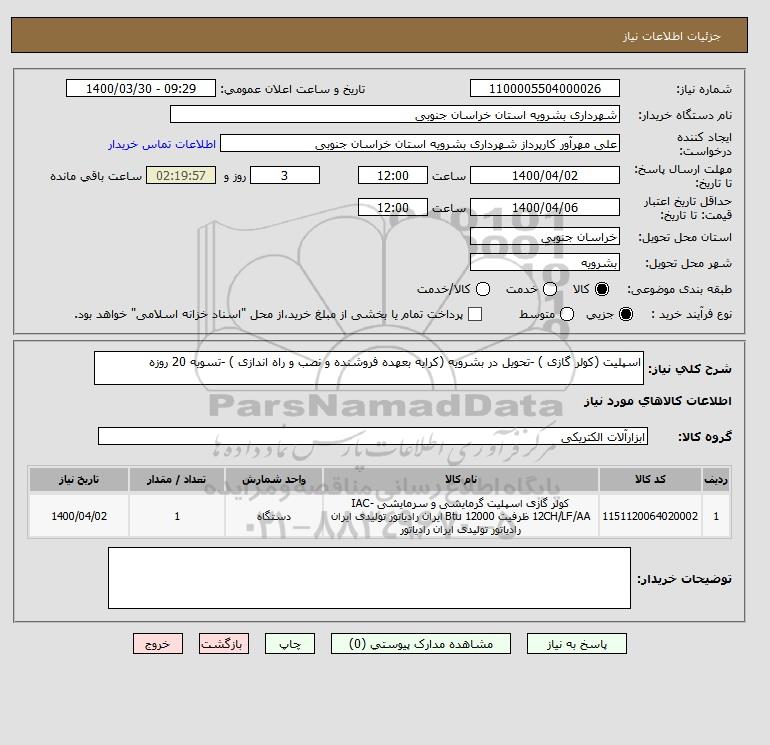Image resolution: width=770 pixels, height=745 pixels.
Task: Click the buyer notes empty text area
Action: coord(369,578)
